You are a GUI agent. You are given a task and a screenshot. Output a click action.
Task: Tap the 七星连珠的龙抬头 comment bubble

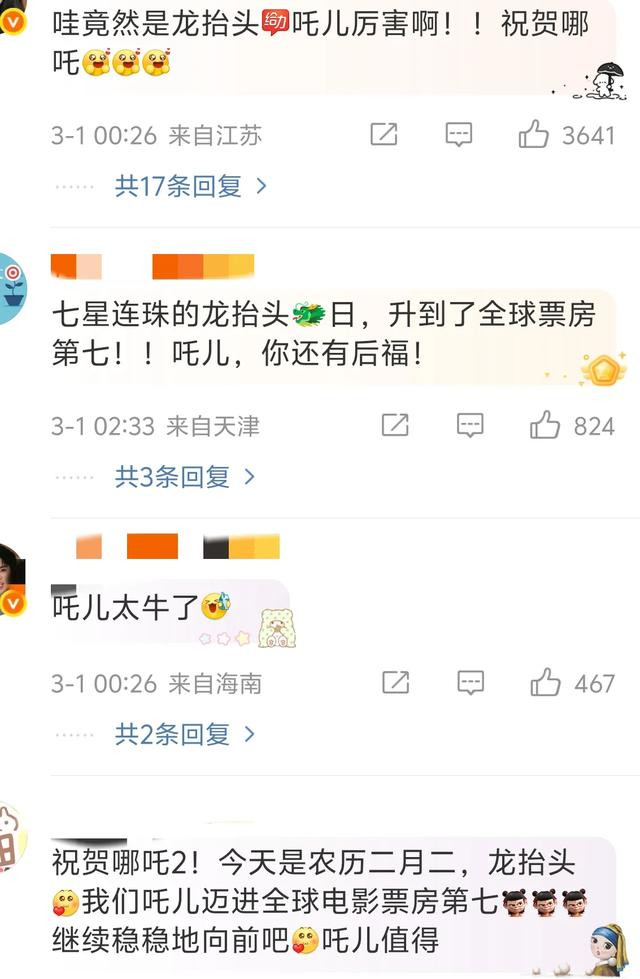333,335
